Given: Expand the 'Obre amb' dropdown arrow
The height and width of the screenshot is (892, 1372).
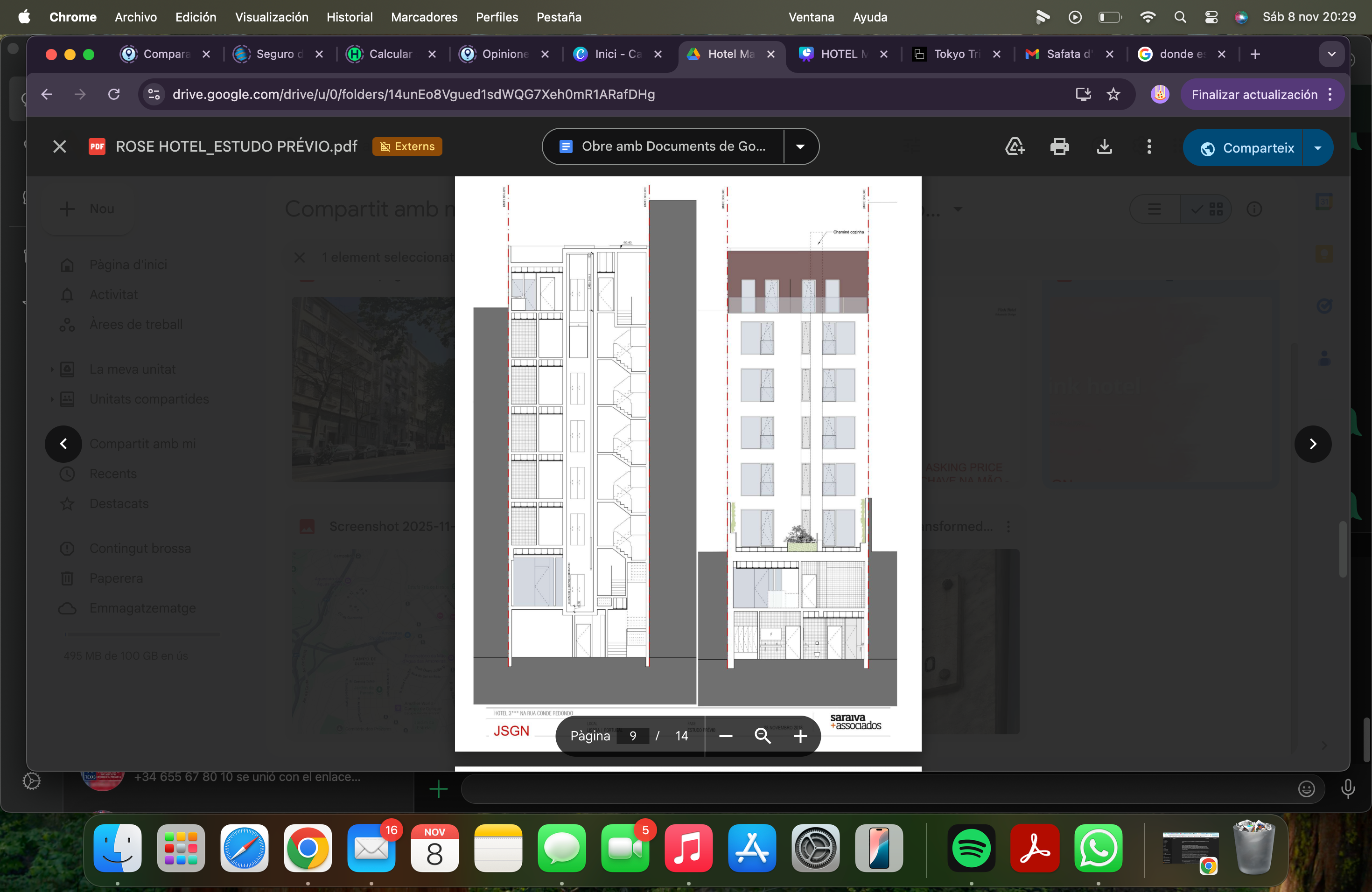Looking at the screenshot, I should click(x=800, y=147).
